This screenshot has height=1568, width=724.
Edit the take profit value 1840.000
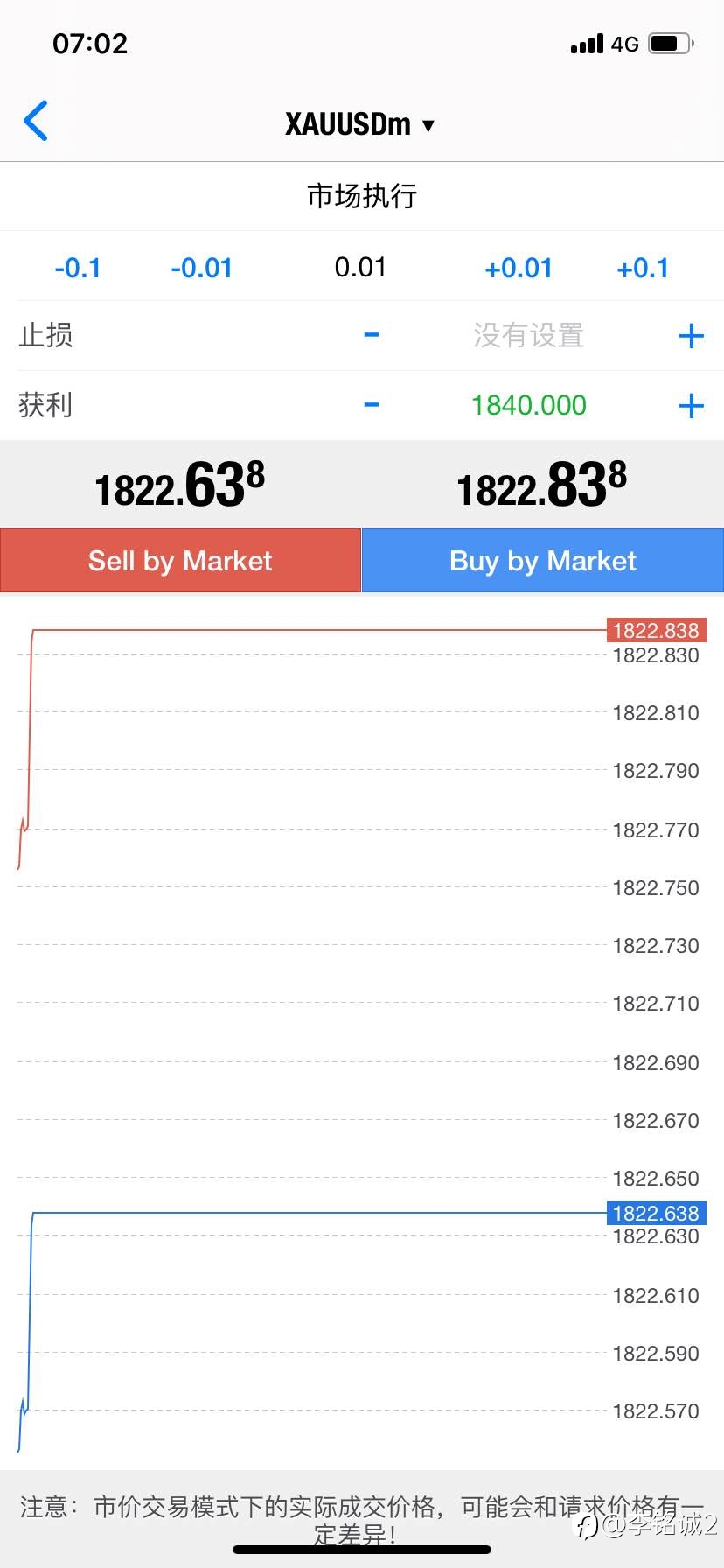pyautogui.click(x=529, y=405)
